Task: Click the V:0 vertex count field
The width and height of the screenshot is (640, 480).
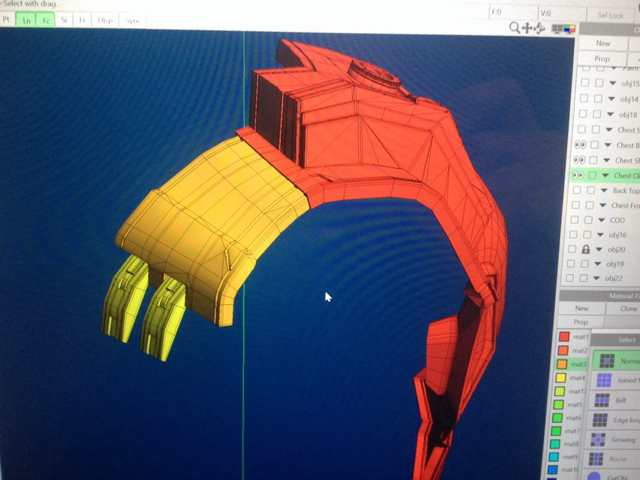Action: coord(561,13)
